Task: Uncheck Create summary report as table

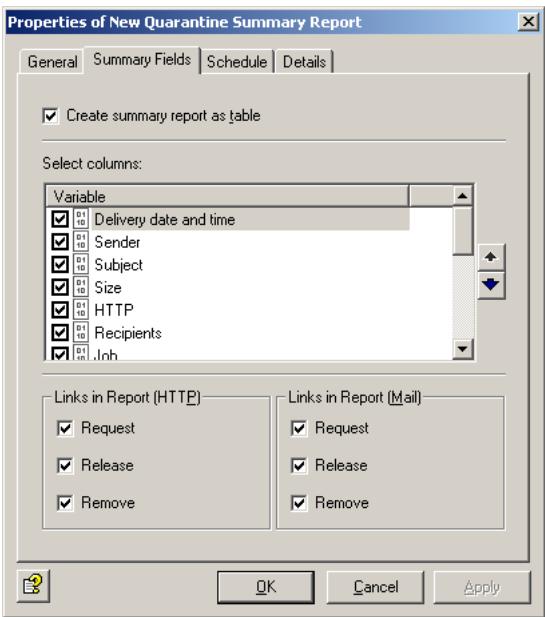Action: 51,116
